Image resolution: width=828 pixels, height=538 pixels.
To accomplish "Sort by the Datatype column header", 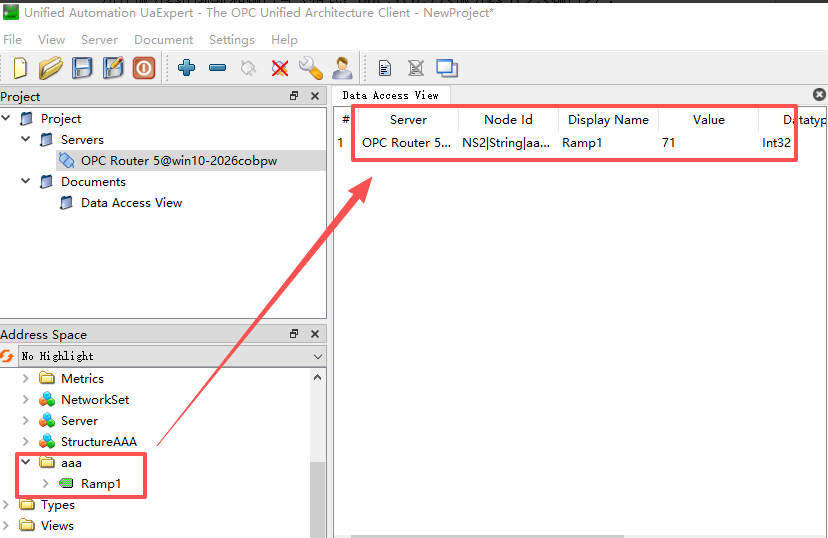I will pos(793,120).
